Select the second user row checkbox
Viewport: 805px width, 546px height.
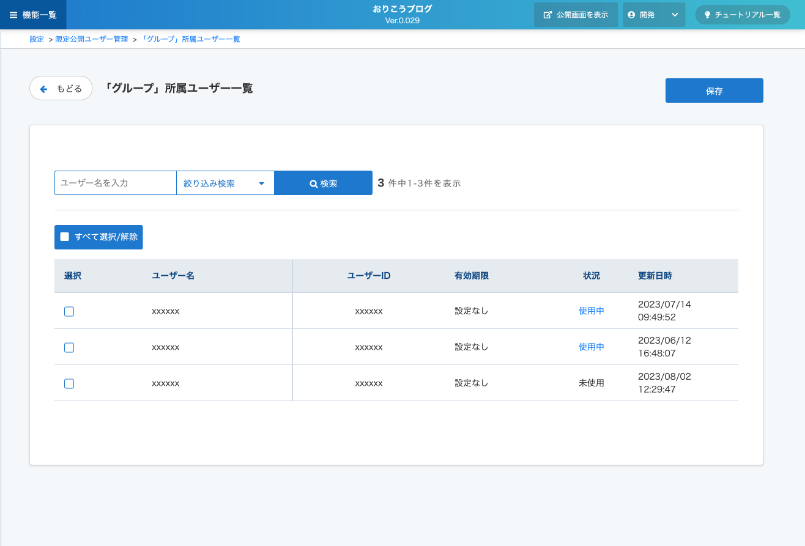pyautogui.click(x=69, y=347)
